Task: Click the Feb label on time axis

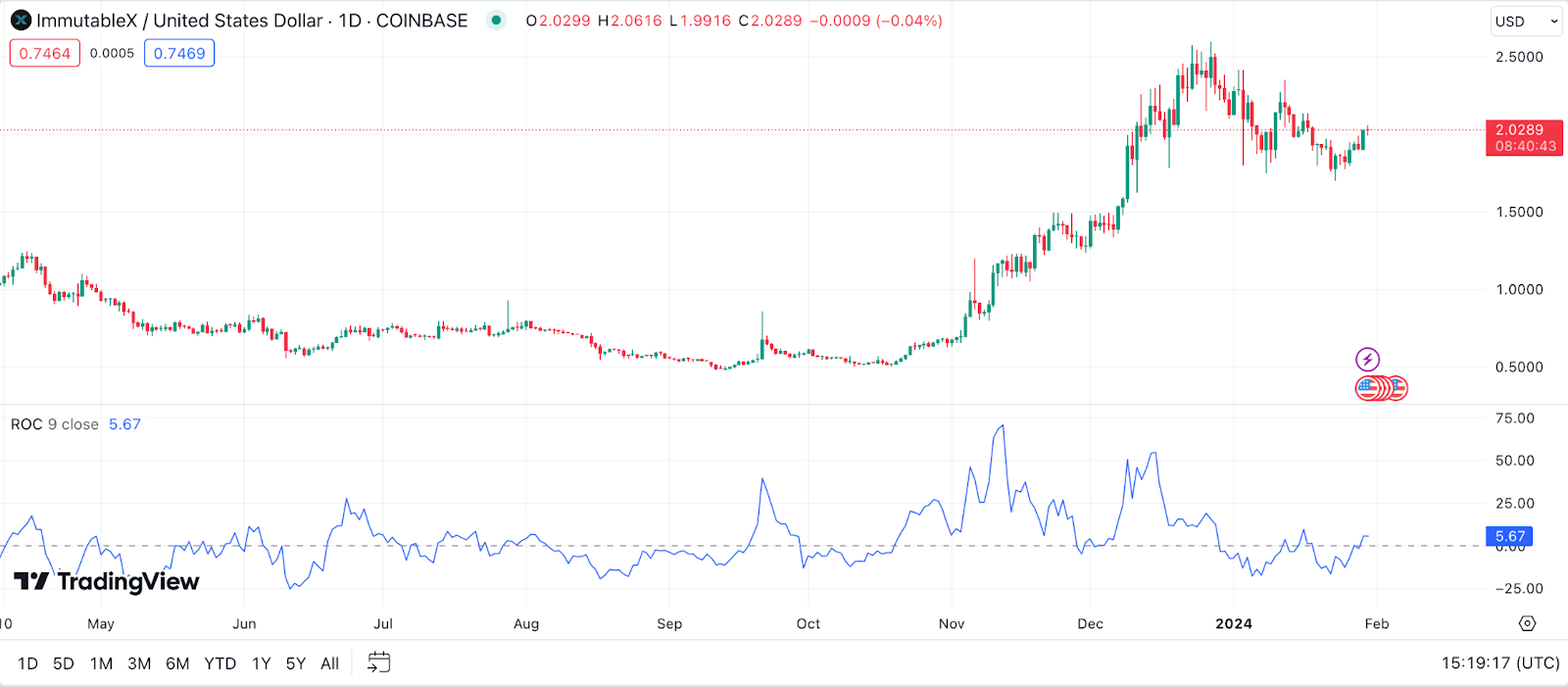Action: pos(1377,623)
